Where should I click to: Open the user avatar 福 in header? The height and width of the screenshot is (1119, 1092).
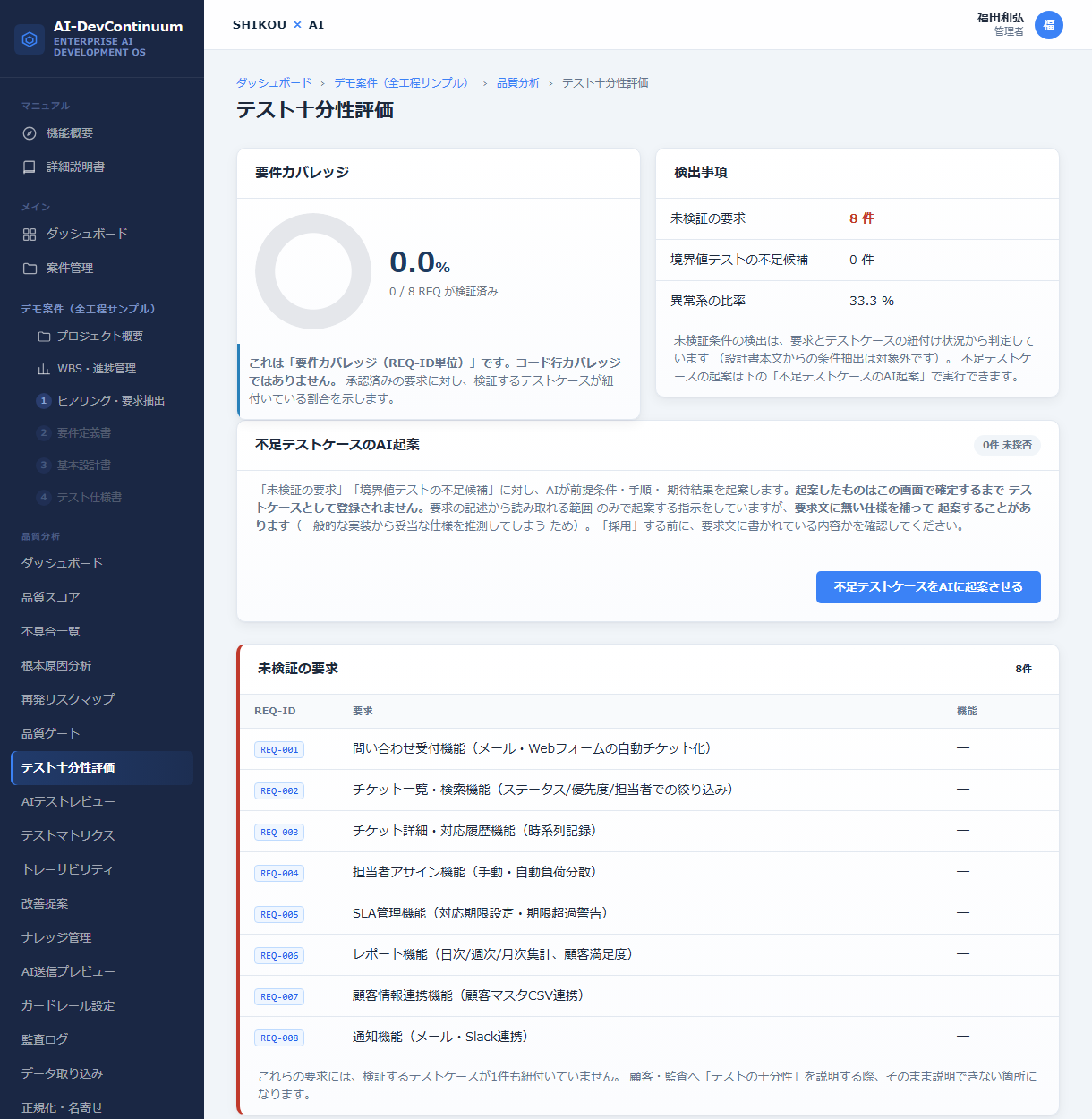1049,25
